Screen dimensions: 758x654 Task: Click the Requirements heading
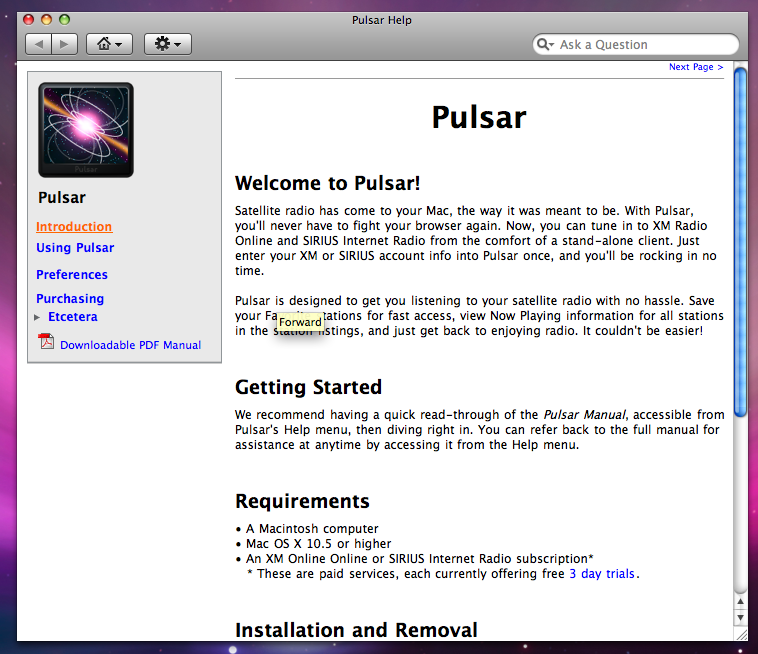pyautogui.click(x=302, y=502)
